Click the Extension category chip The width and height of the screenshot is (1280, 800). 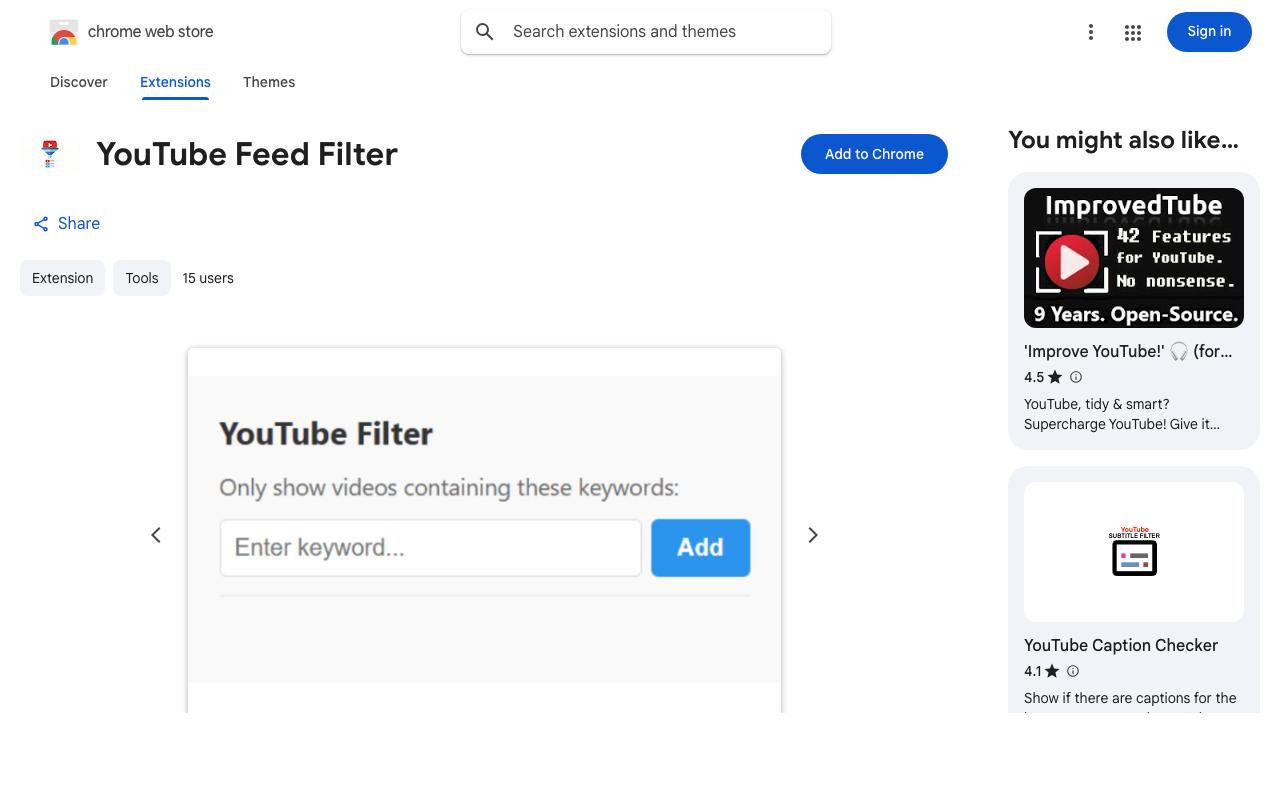tap(62, 278)
